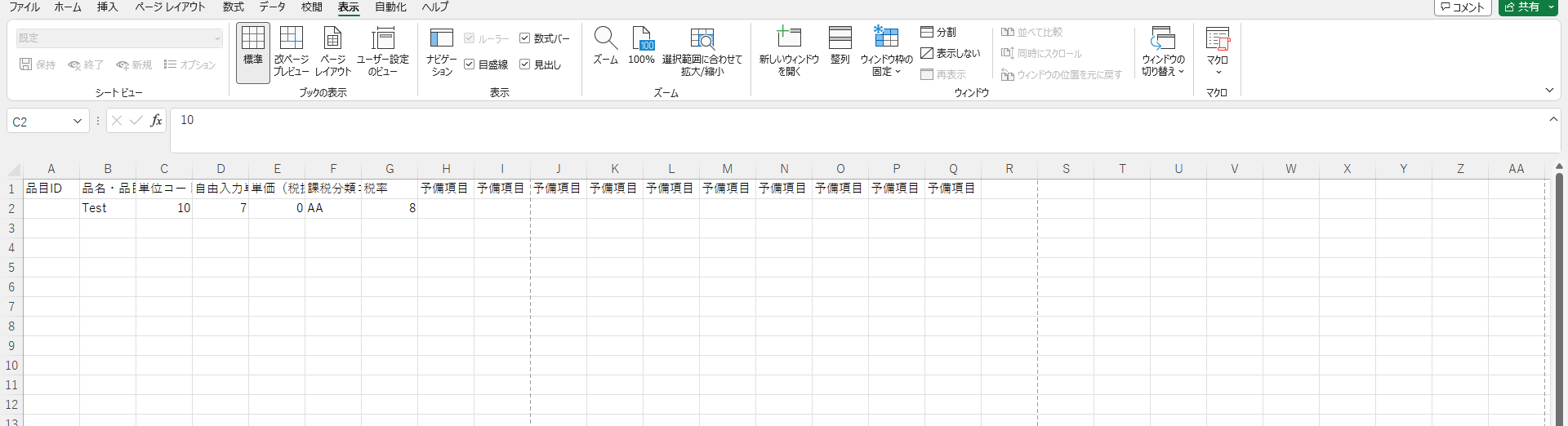The height and width of the screenshot is (426, 1568).
Task: Select cell containing Test
Action: [108, 208]
